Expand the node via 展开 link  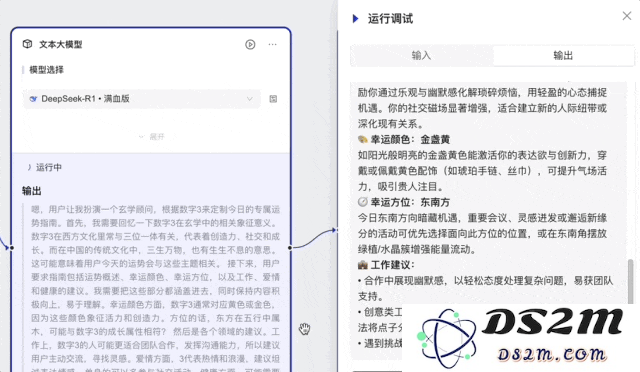pos(151,137)
